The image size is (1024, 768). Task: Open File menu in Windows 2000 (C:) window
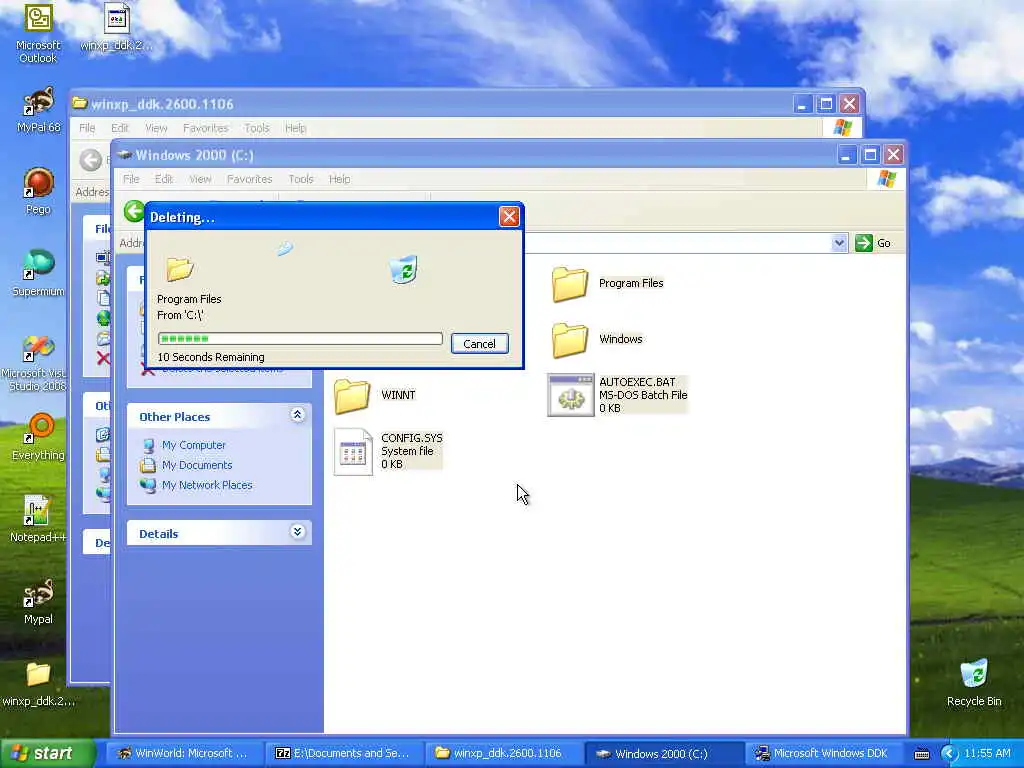pyautogui.click(x=131, y=179)
